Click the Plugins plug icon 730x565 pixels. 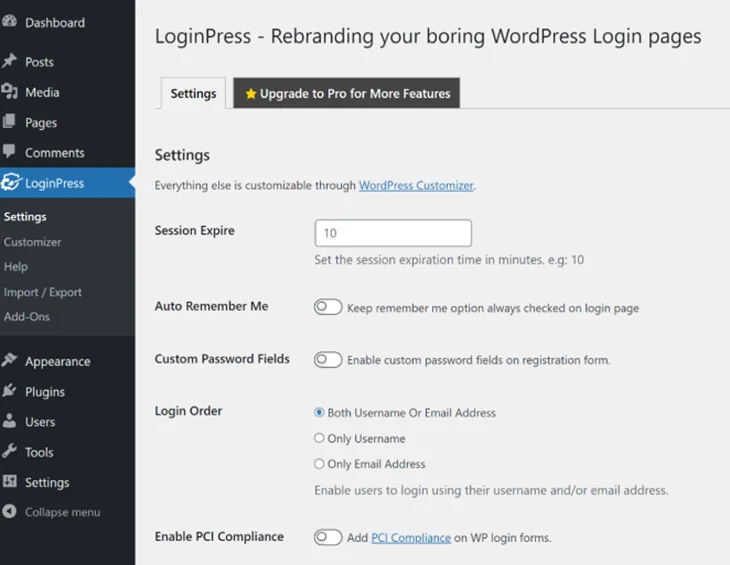9,390
